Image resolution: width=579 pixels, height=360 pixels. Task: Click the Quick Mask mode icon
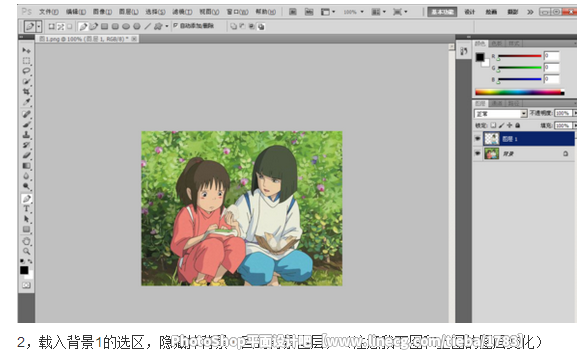[x=26, y=285]
